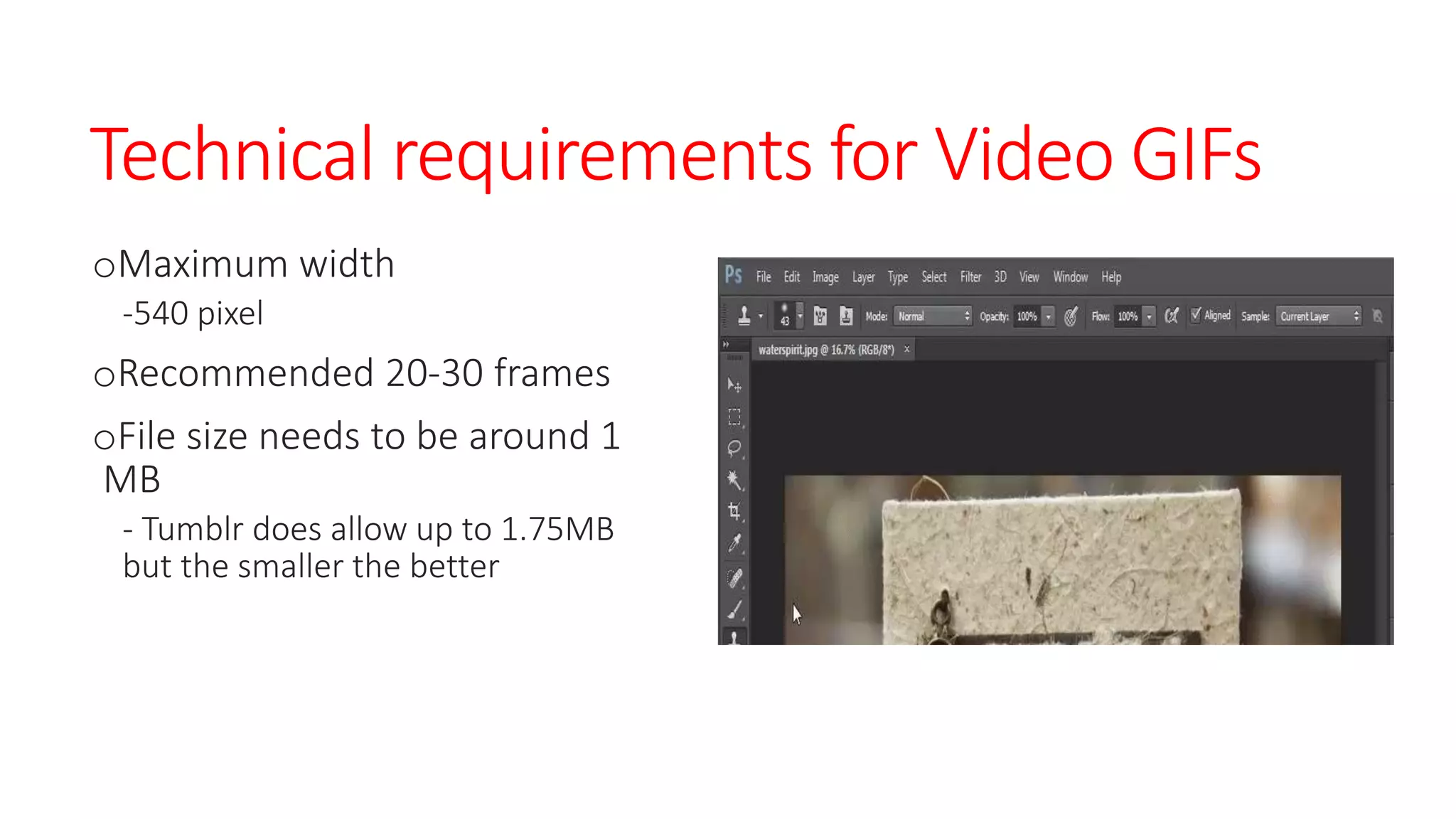
Task: Open the Window menu
Action: [1071, 277]
